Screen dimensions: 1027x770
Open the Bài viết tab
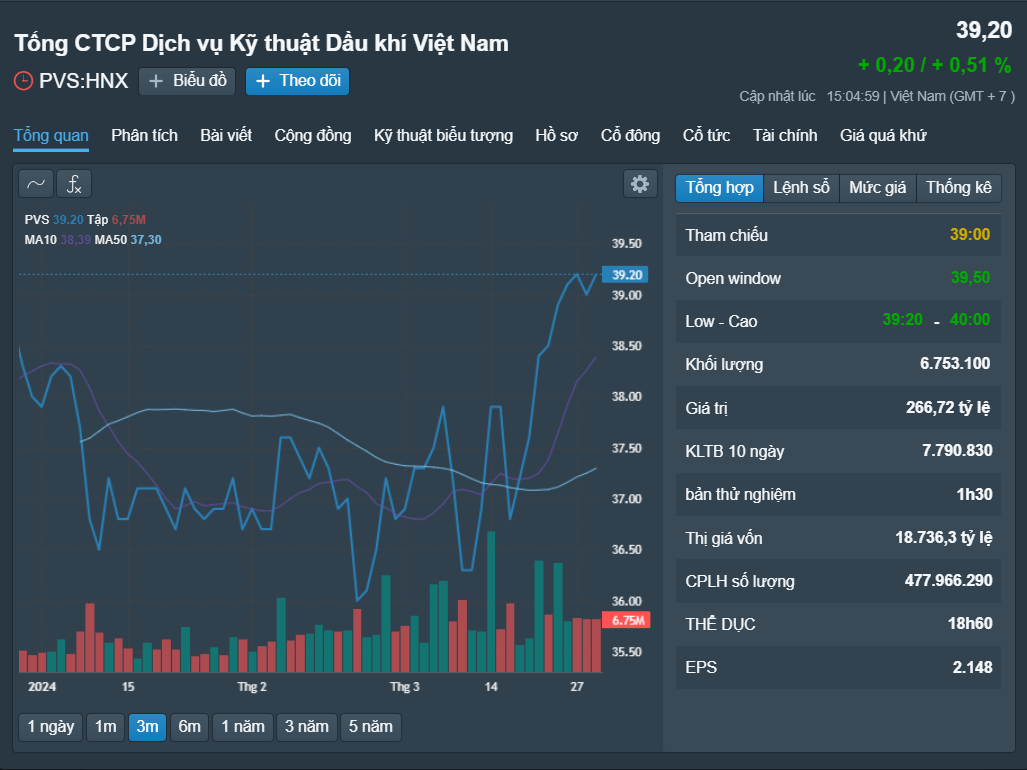click(x=226, y=136)
